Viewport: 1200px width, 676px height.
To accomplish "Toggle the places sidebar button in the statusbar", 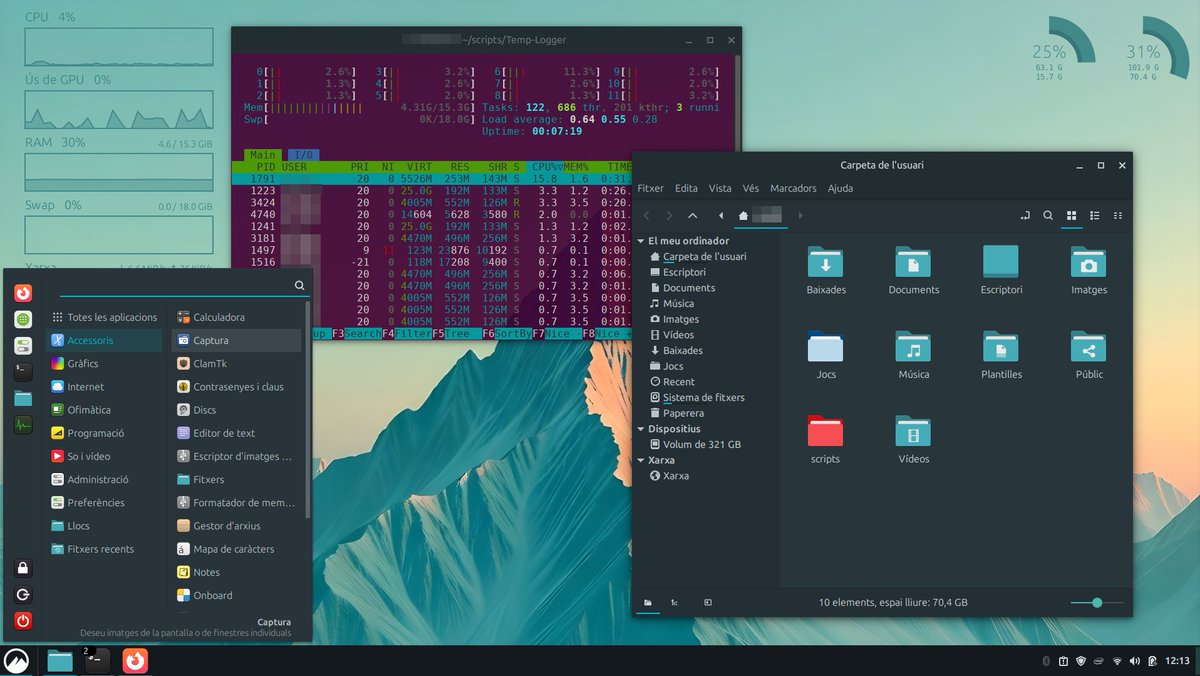I will pos(648,602).
